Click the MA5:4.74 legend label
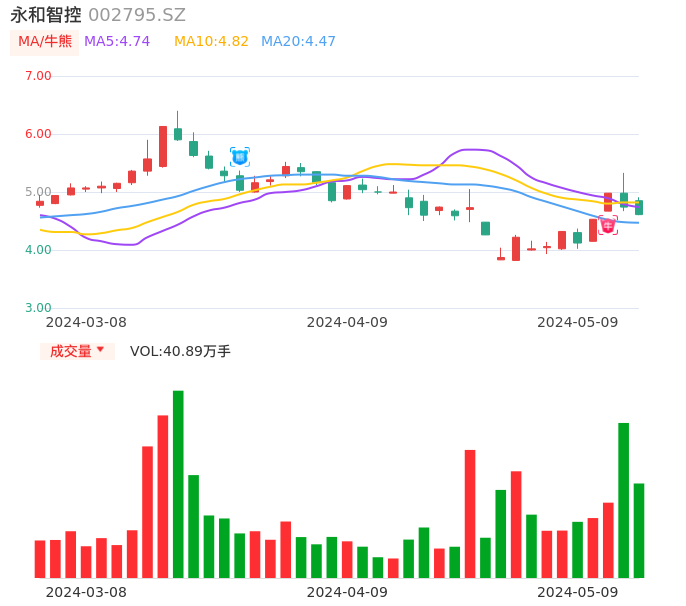The width and height of the screenshot is (686, 606). (x=117, y=42)
